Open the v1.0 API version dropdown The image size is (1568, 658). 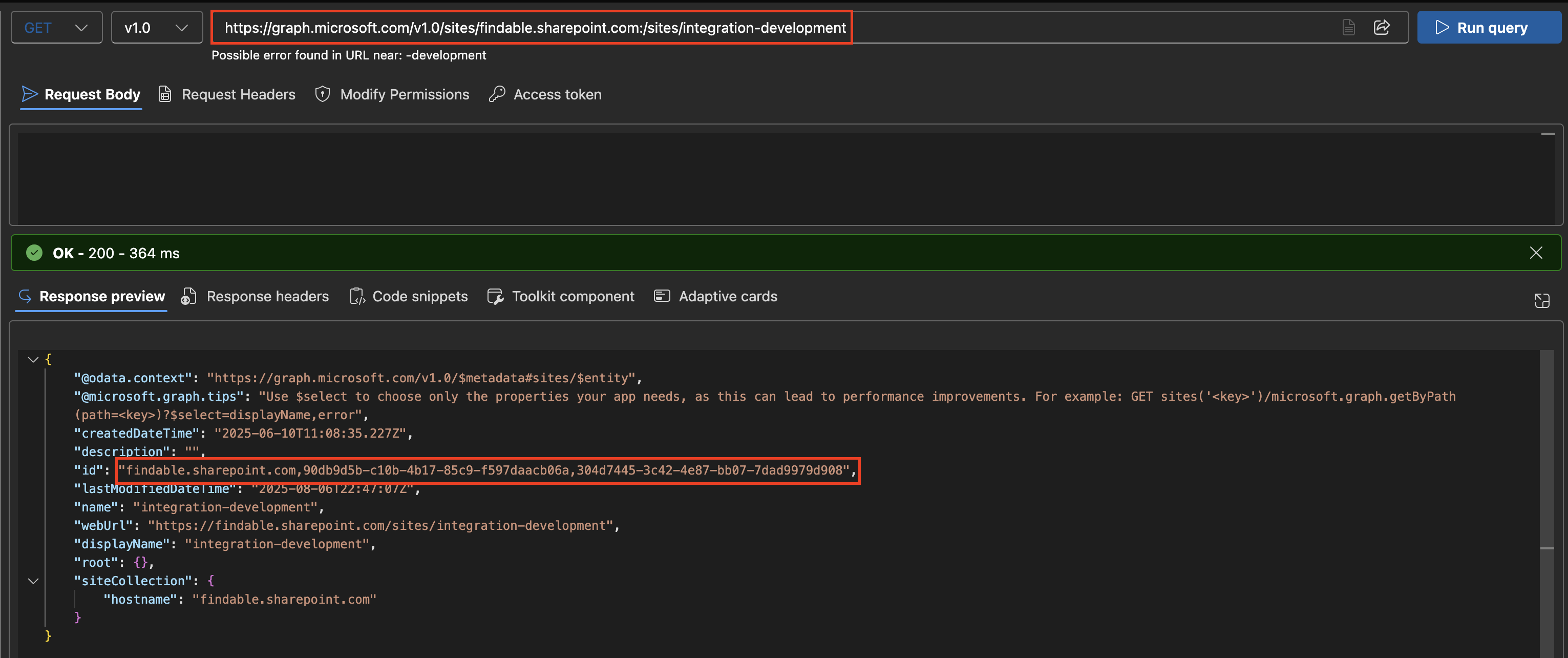coord(156,27)
